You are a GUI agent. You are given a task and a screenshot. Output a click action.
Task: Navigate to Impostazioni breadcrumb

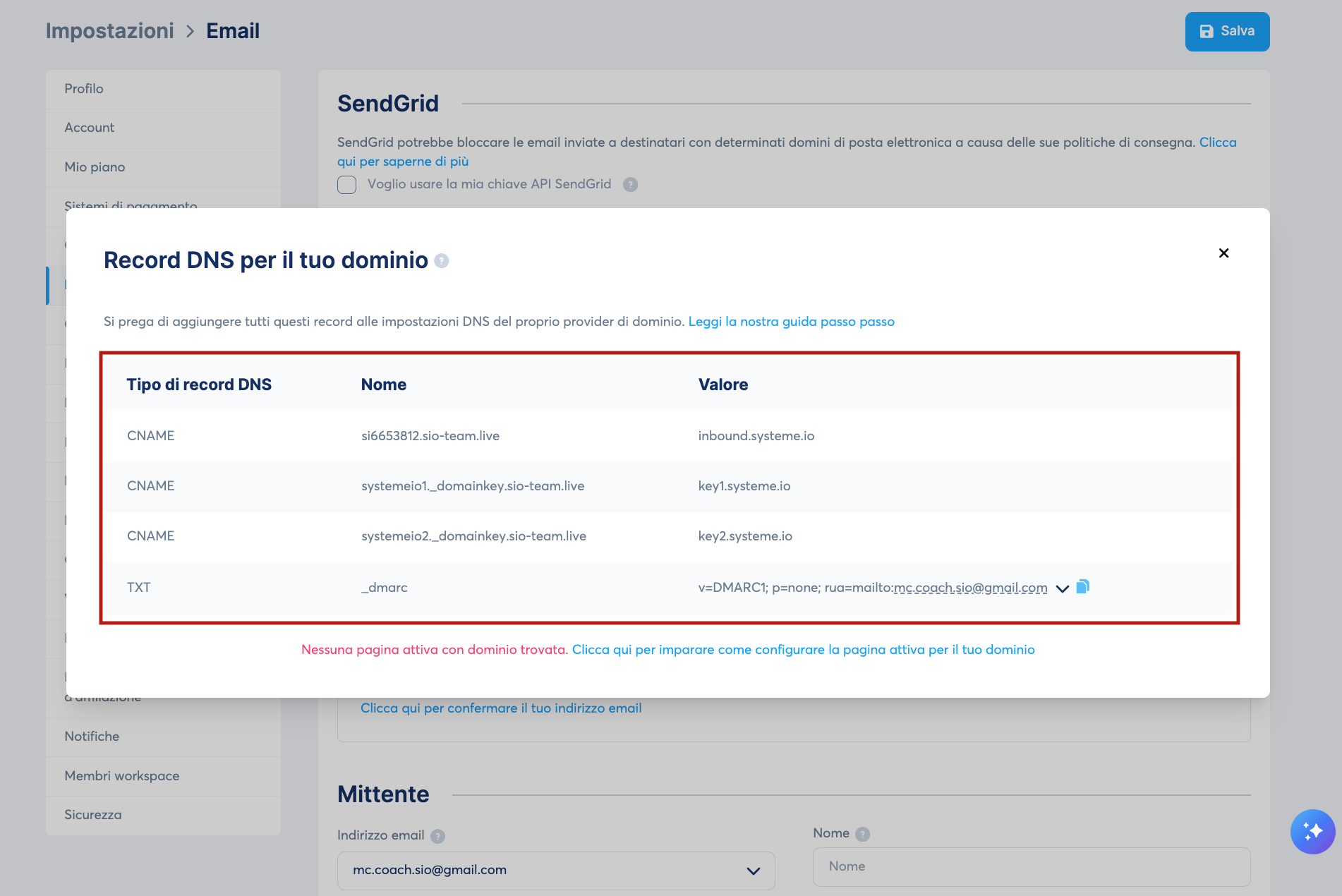point(109,31)
